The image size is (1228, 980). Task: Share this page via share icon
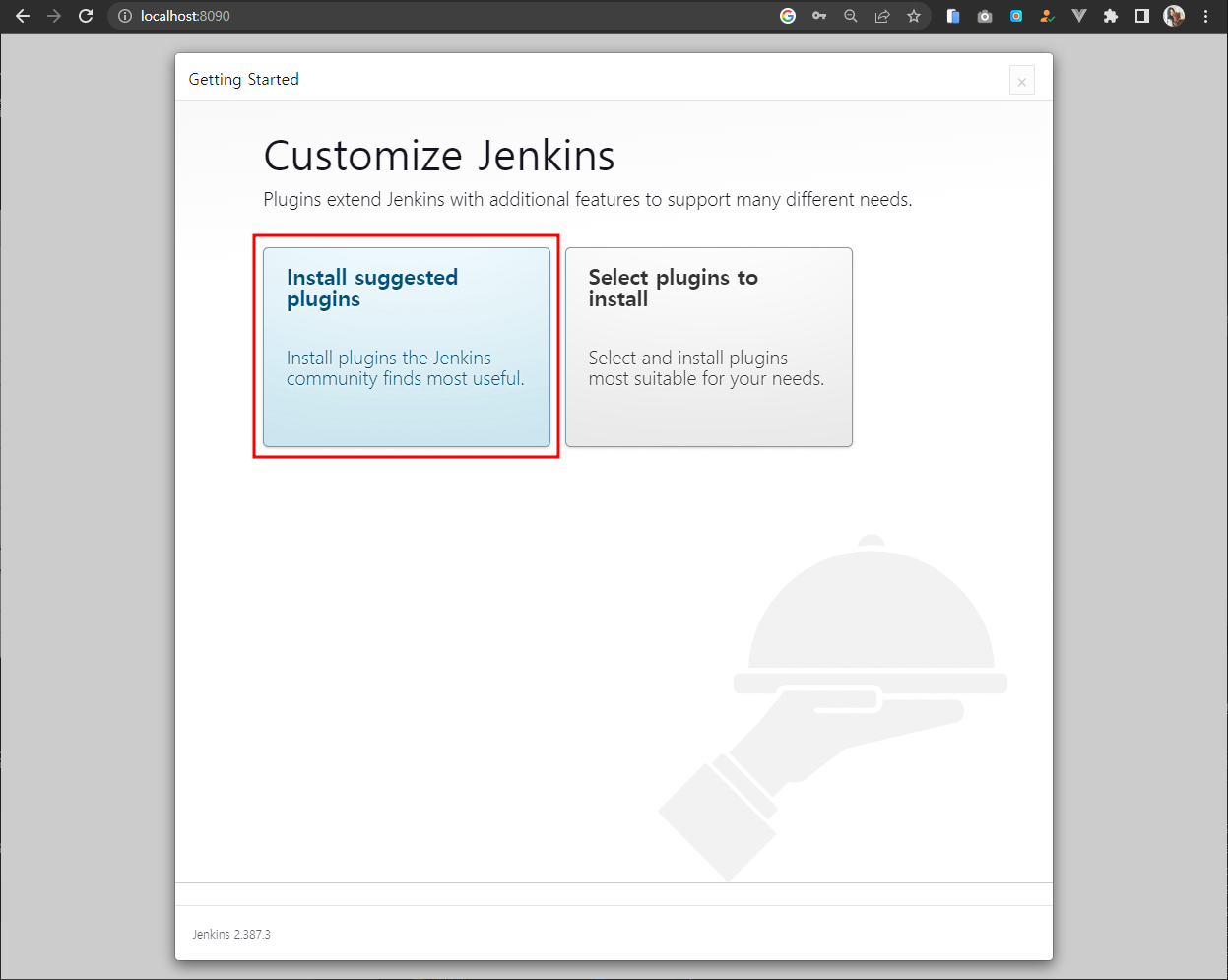coord(882,16)
